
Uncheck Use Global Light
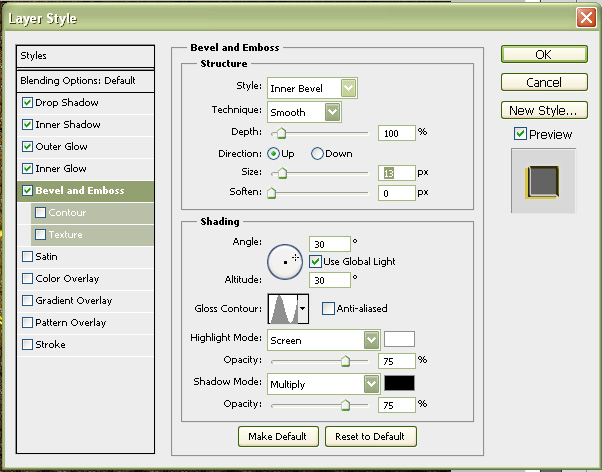(315, 262)
